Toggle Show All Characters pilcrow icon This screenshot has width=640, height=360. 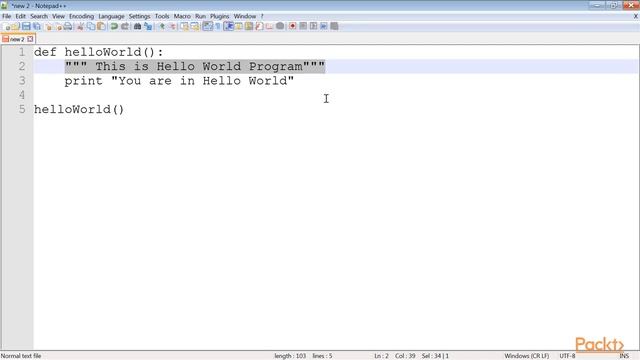218,27
